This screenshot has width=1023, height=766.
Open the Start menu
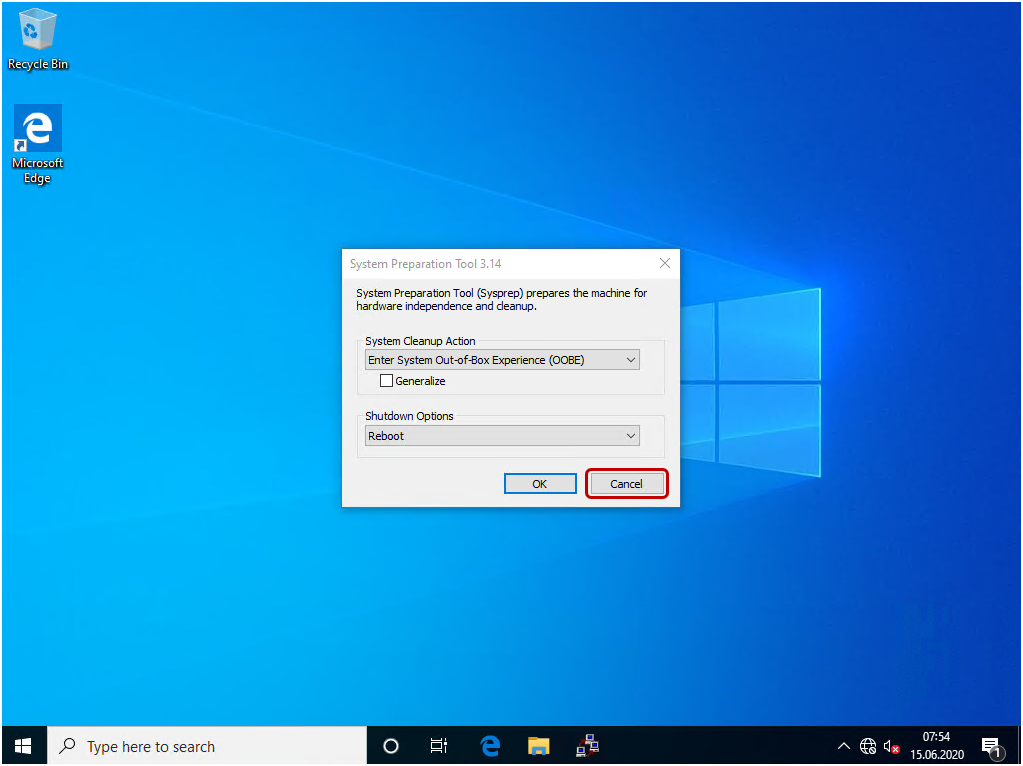pos(22,745)
